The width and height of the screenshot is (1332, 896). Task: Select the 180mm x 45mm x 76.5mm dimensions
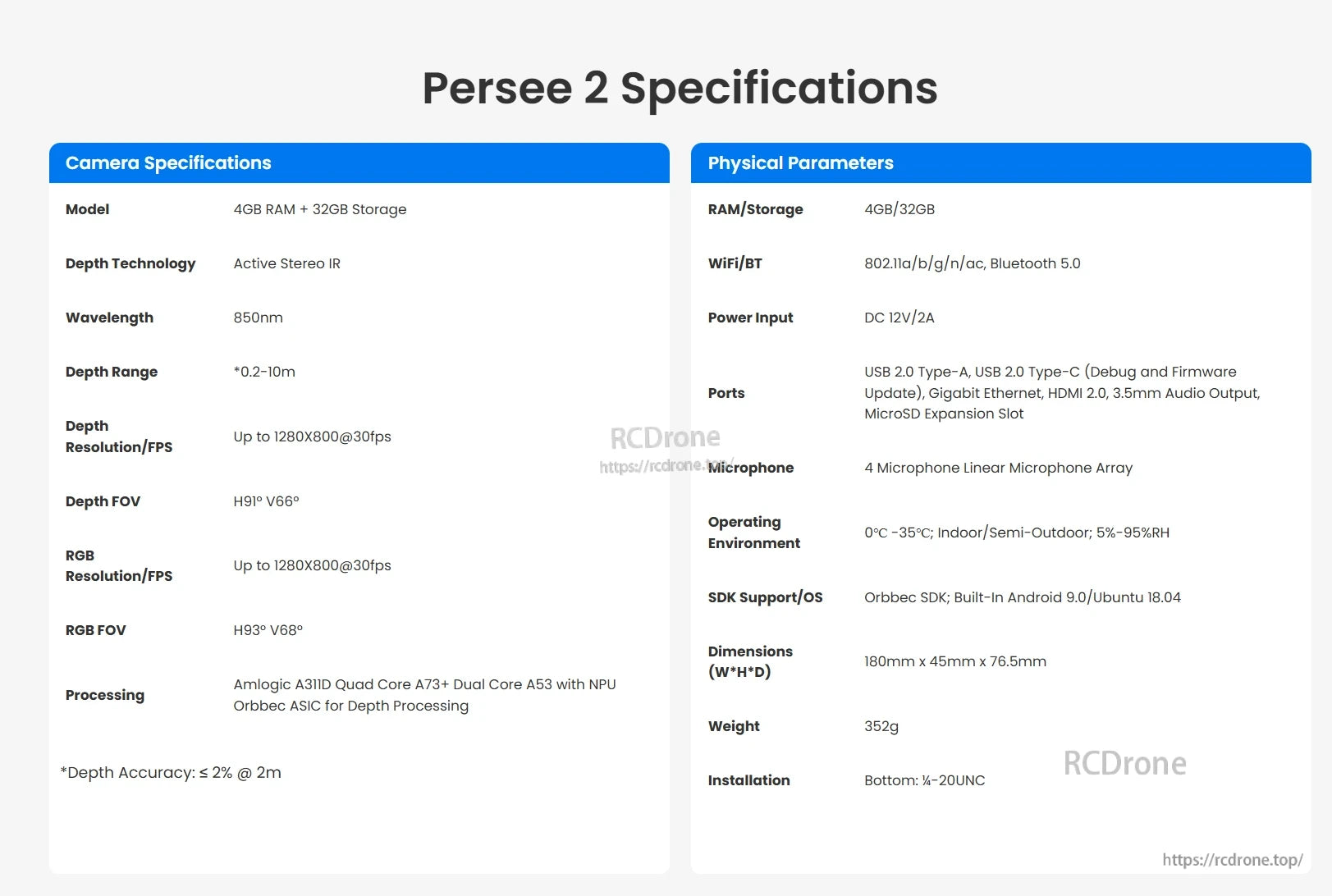[x=954, y=661]
